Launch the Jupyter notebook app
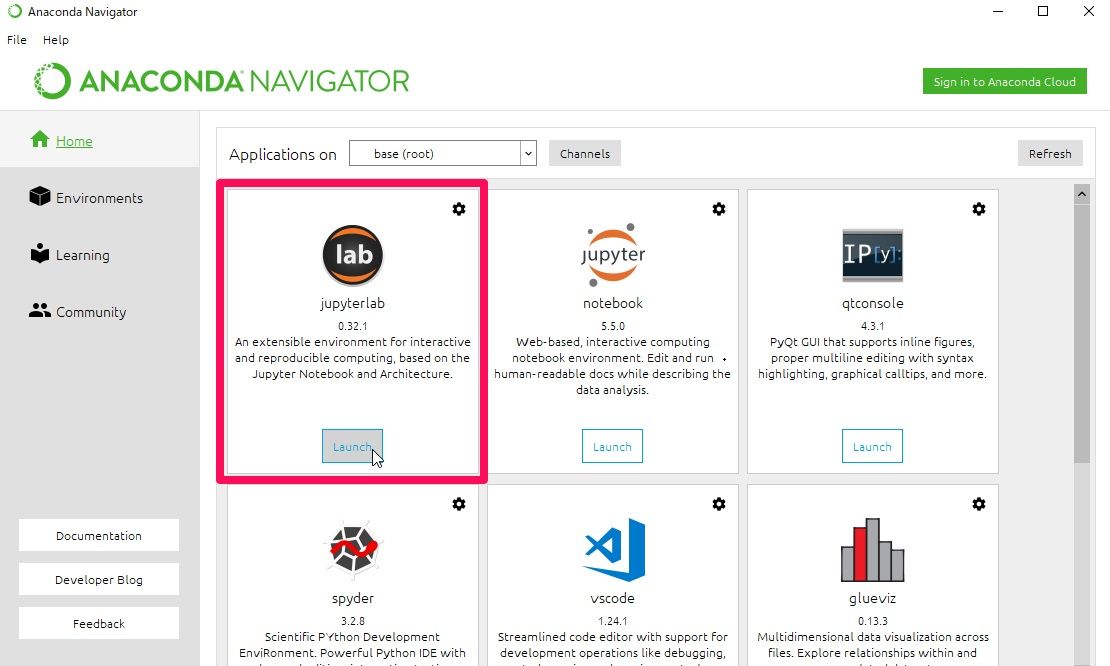1110x666 pixels. point(612,447)
